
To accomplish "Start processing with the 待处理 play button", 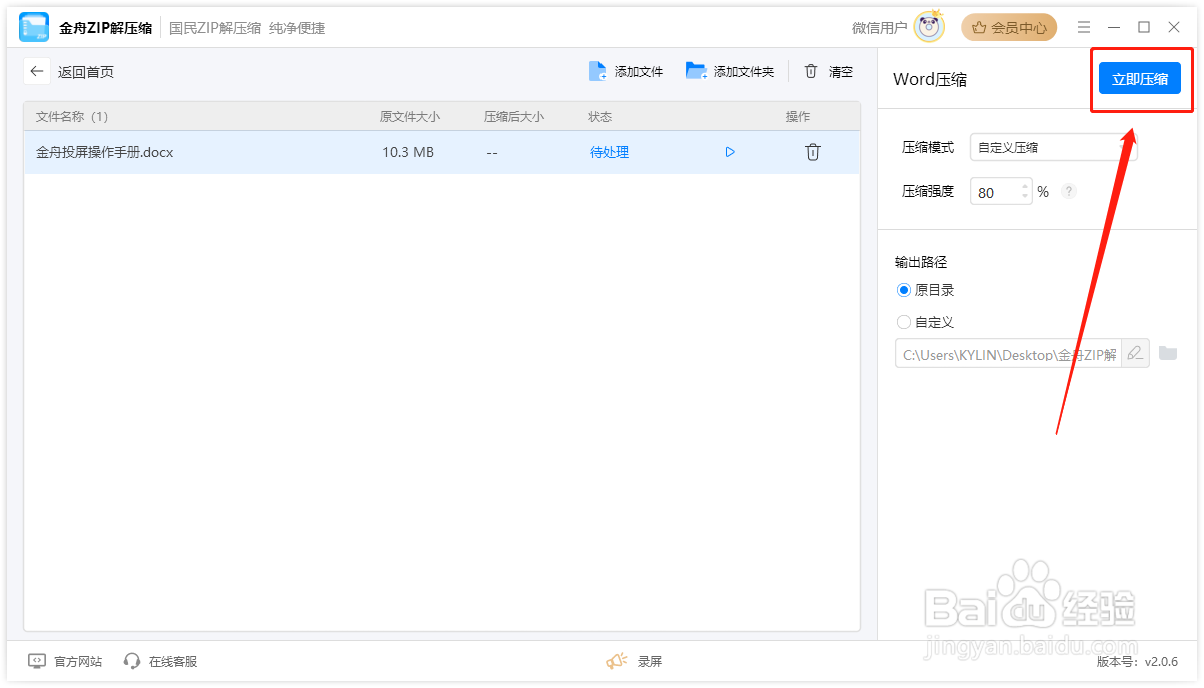I will click(730, 152).
